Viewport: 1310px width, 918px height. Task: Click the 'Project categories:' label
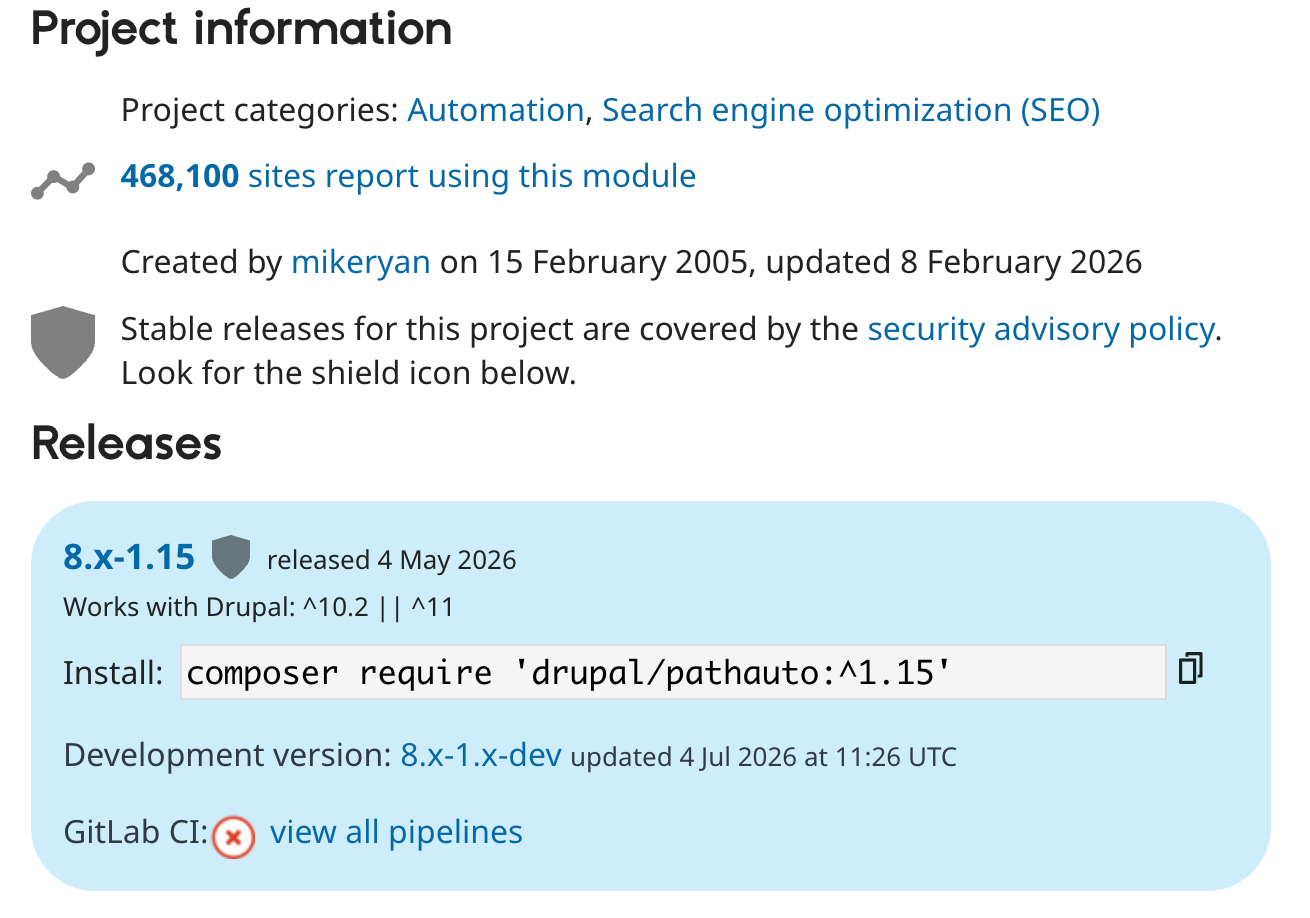click(260, 109)
